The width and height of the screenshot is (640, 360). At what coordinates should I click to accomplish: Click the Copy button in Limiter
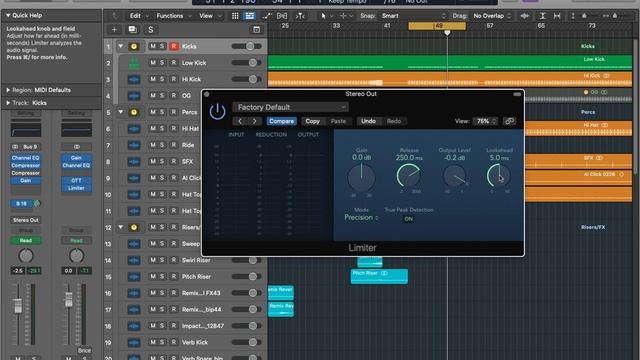pos(313,121)
